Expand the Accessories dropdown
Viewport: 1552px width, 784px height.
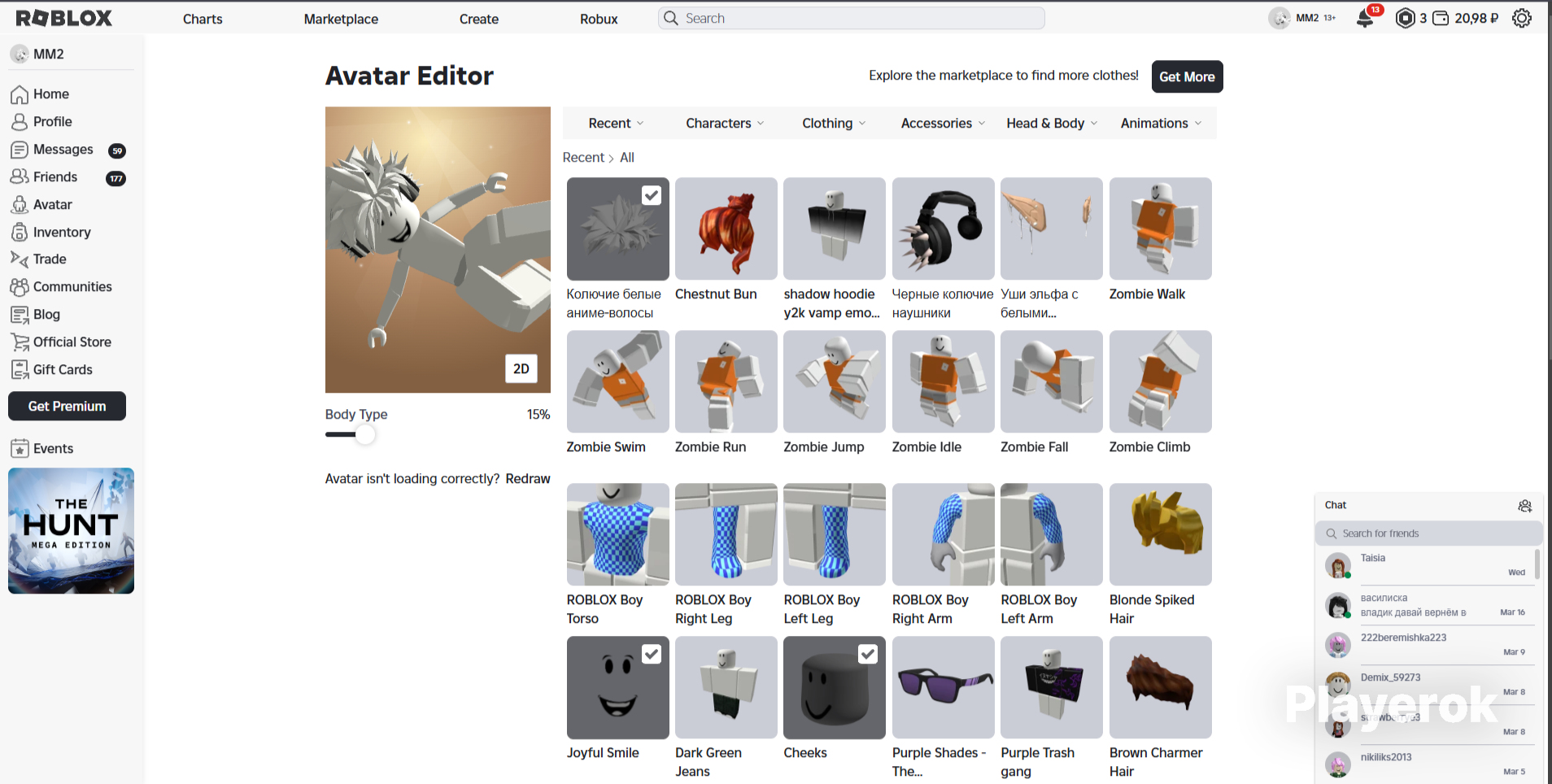point(943,123)
